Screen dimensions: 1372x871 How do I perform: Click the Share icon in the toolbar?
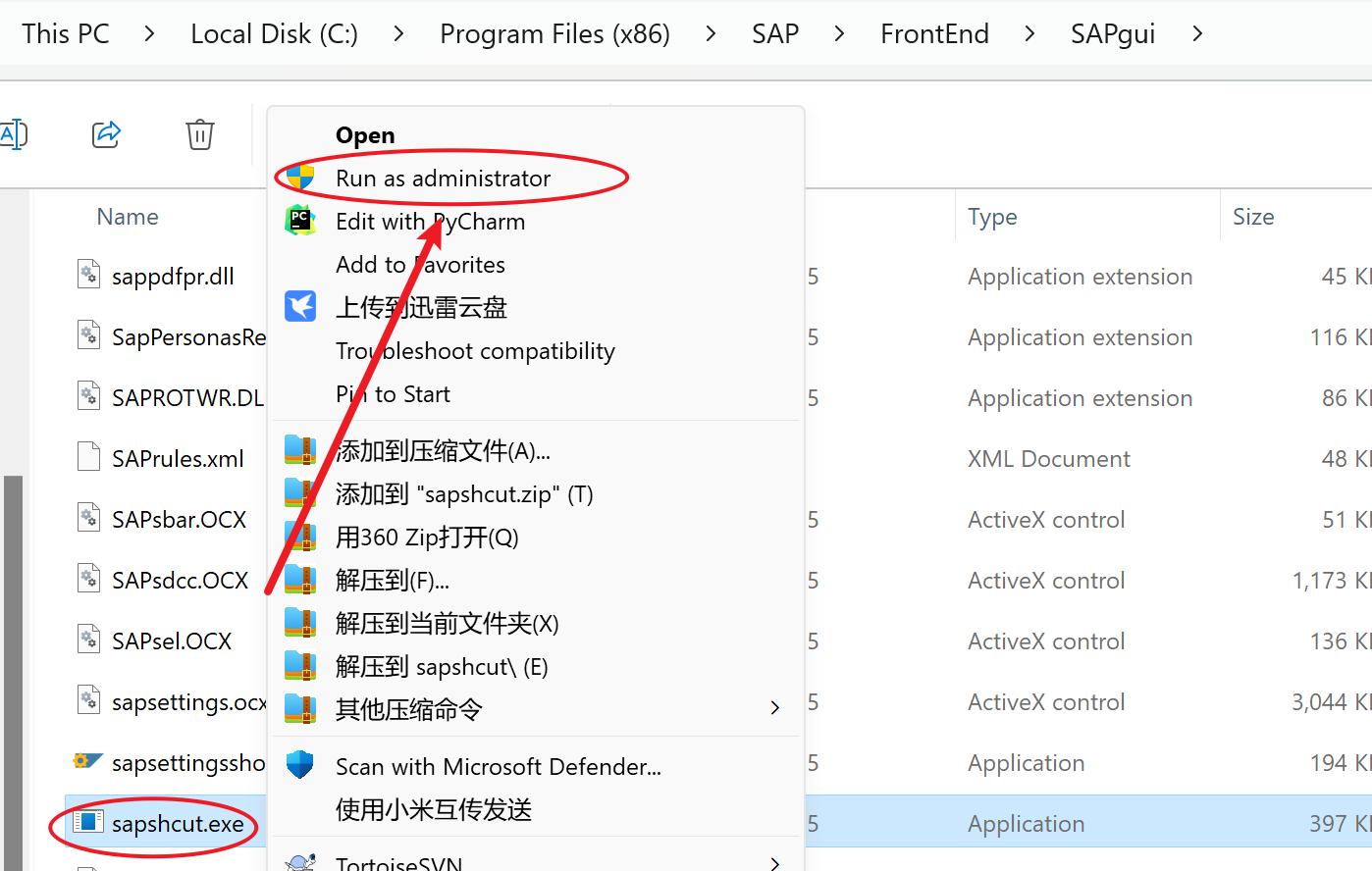pyautogui.click(x=105, y=133)
